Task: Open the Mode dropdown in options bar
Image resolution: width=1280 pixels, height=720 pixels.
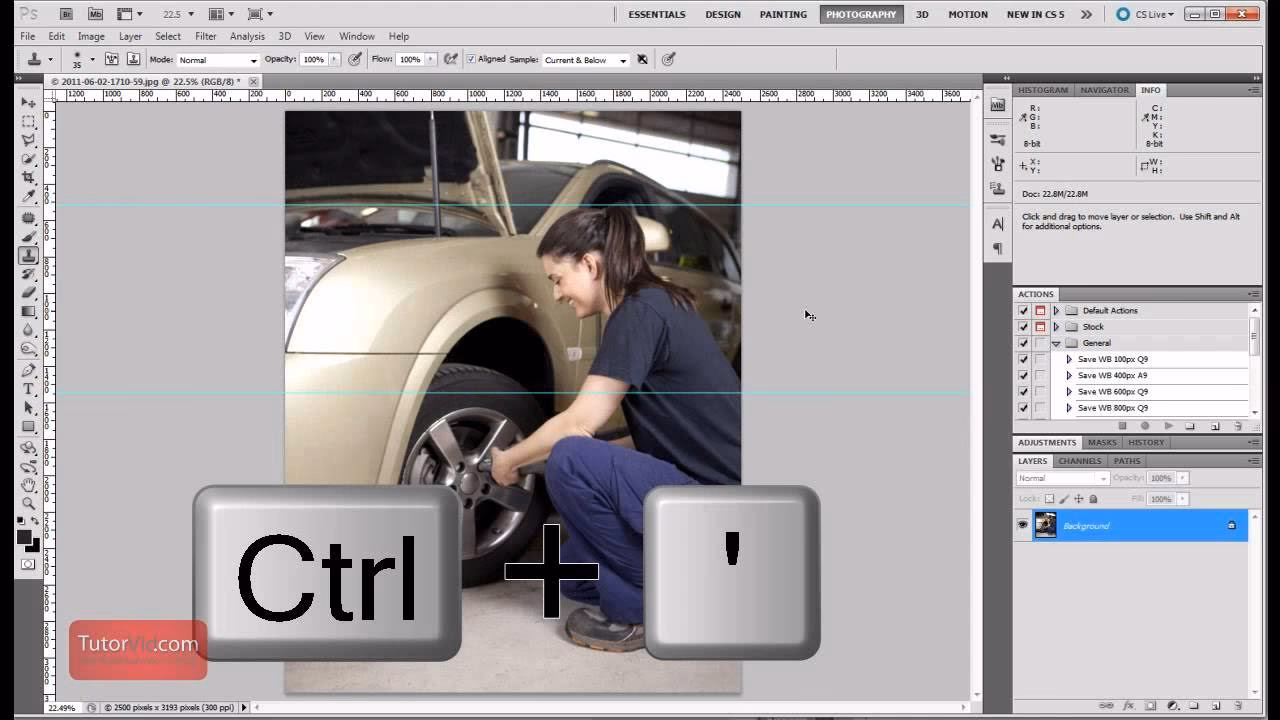Action: click(215, 59)
